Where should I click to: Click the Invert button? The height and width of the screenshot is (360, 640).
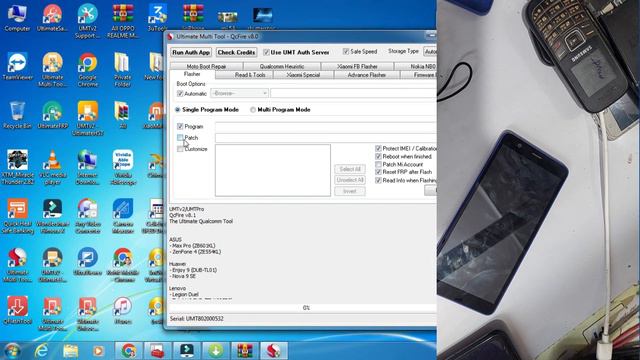pos(350,191)
